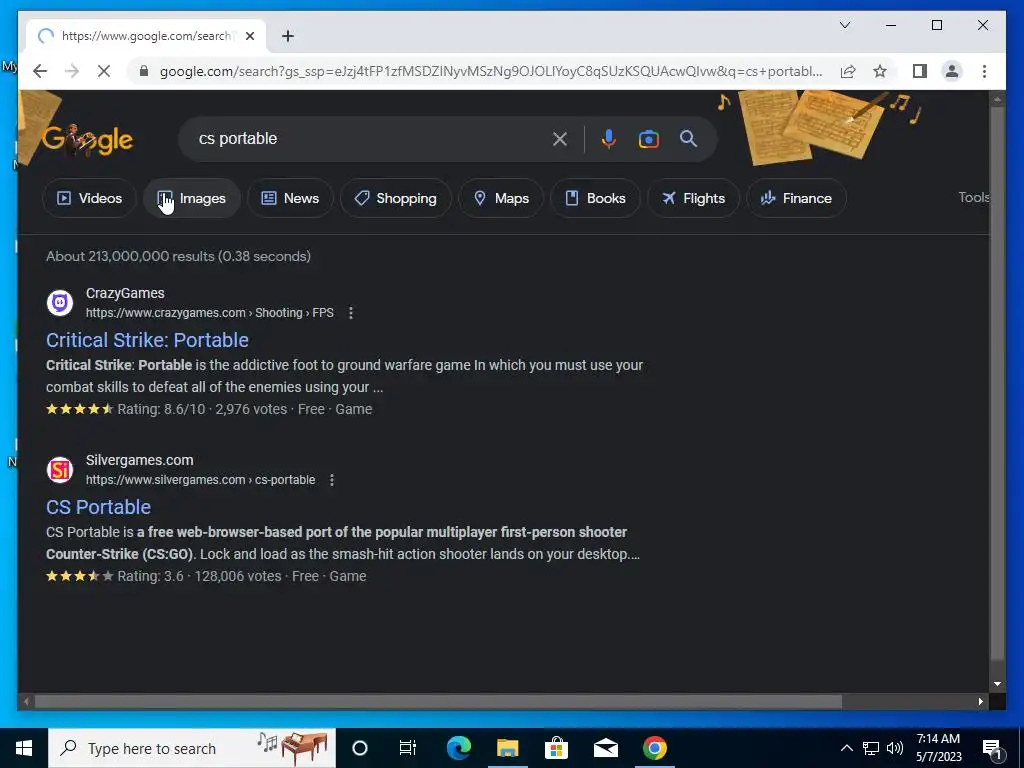Switch to Books results
Screen dimensions: 1024x768
coord(595,198)
